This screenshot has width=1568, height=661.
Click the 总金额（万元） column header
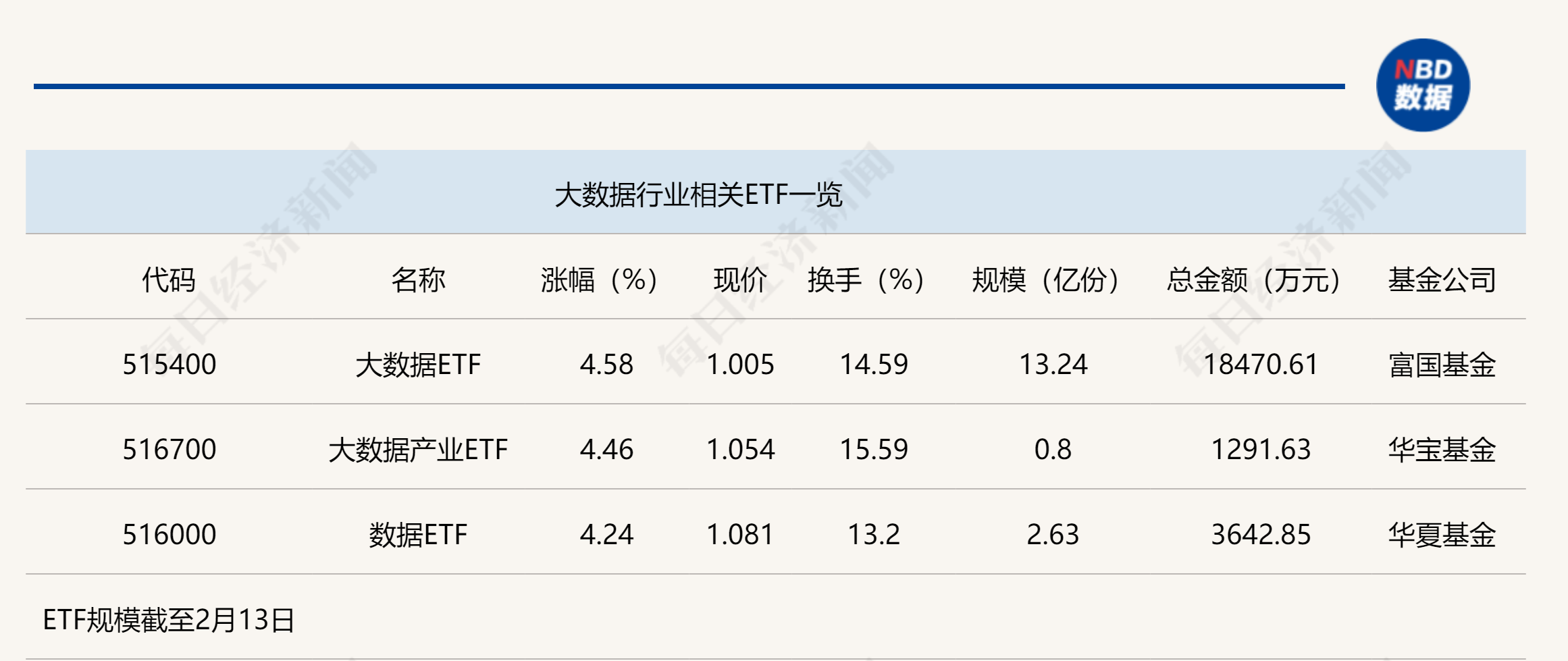click(x=1253, y=280)
